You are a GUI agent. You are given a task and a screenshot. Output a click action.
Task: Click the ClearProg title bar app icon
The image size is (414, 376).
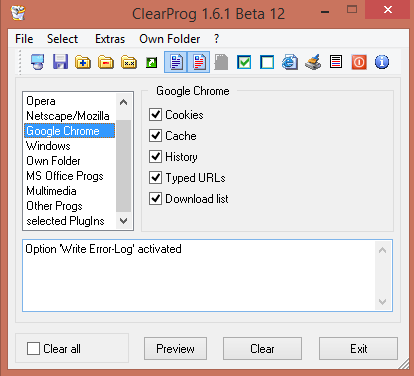coord(18,13)
